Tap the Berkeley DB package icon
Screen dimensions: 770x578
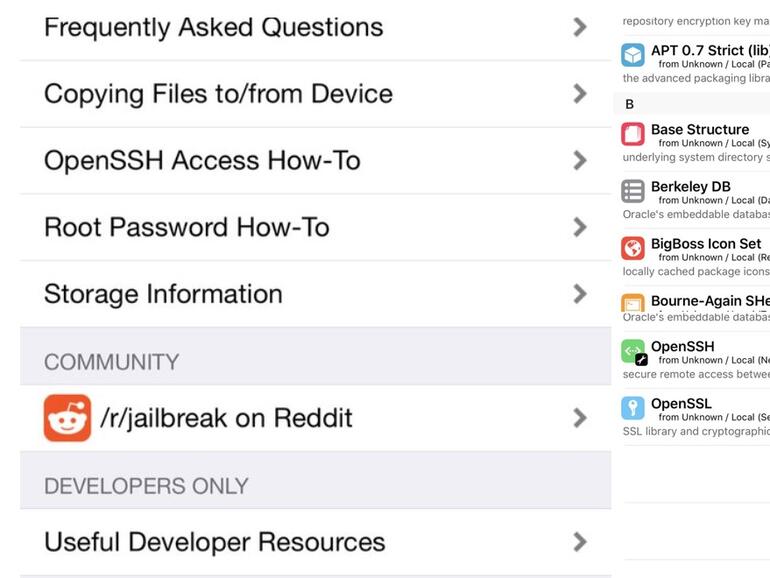(633, 191)
